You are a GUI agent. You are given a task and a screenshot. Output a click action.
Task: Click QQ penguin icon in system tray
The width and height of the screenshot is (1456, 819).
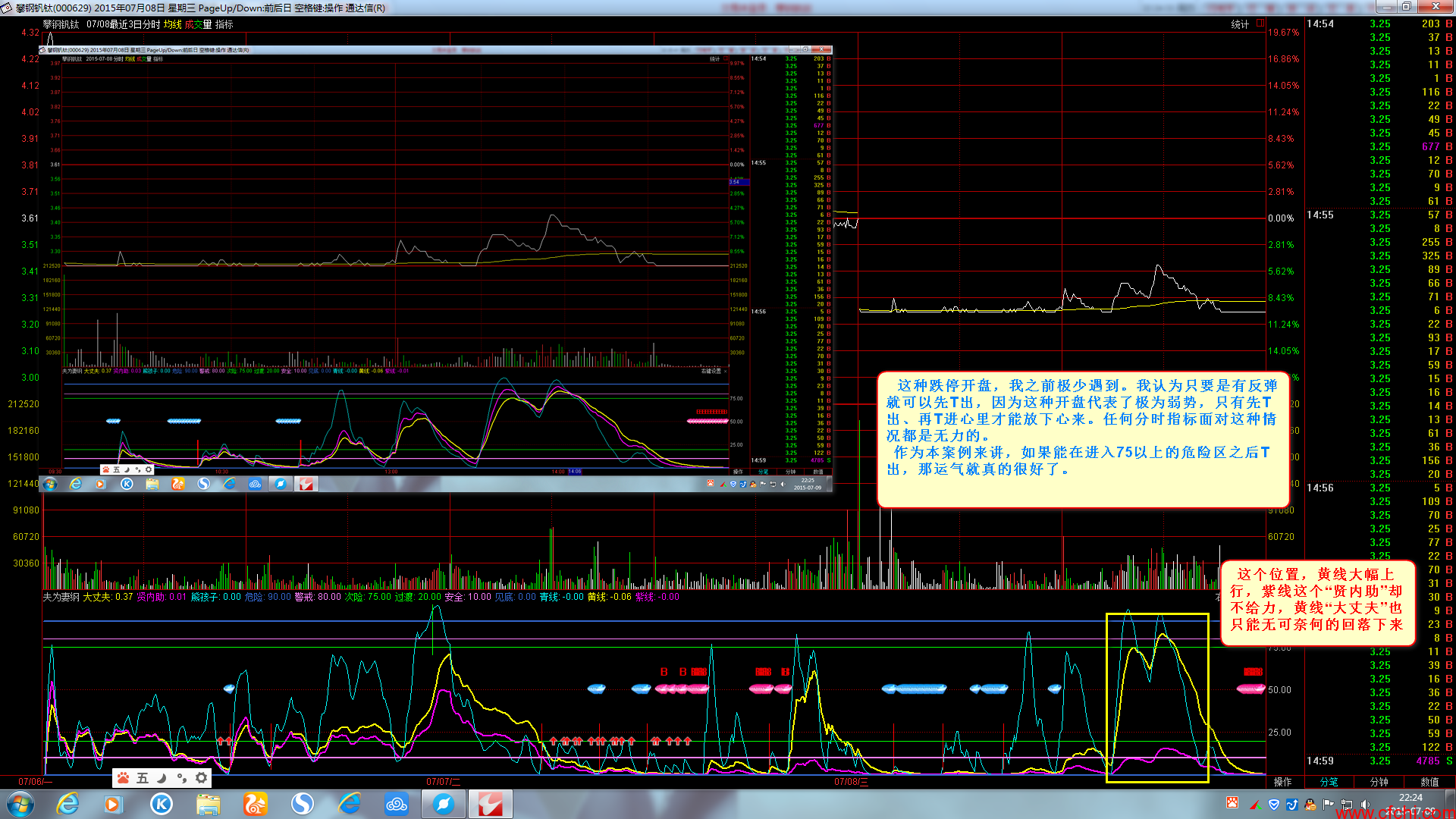[x=1310, y=804]
